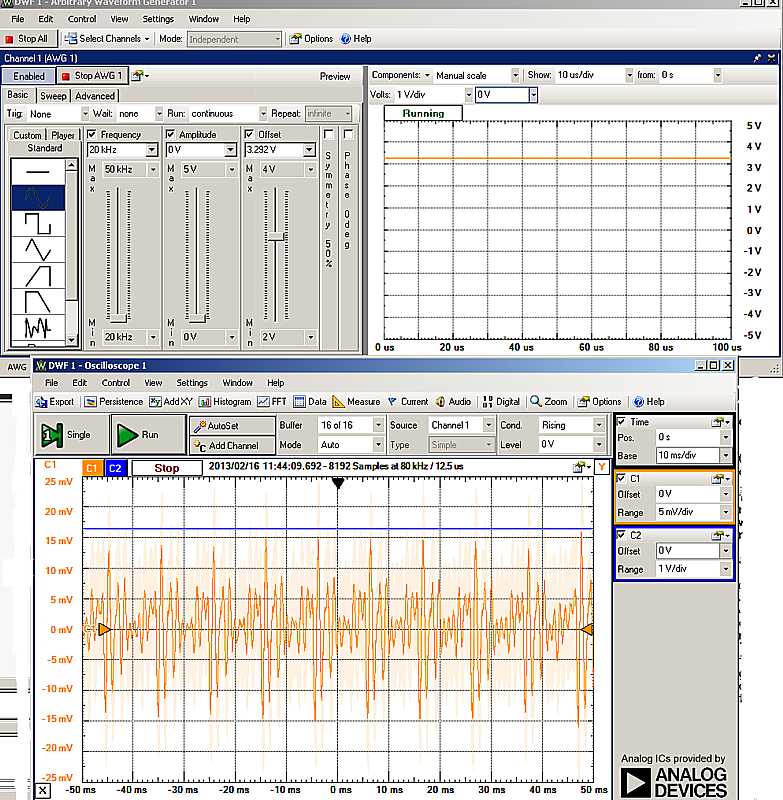This screenshot has height=800, width=783.
Task: Open the Advanced tab
Action: click(95, 96)
